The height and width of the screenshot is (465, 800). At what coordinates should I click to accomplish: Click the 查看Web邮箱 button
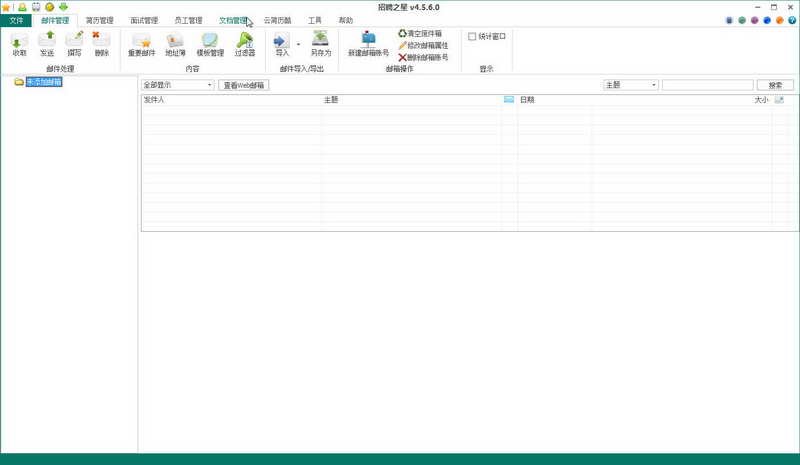243,85
